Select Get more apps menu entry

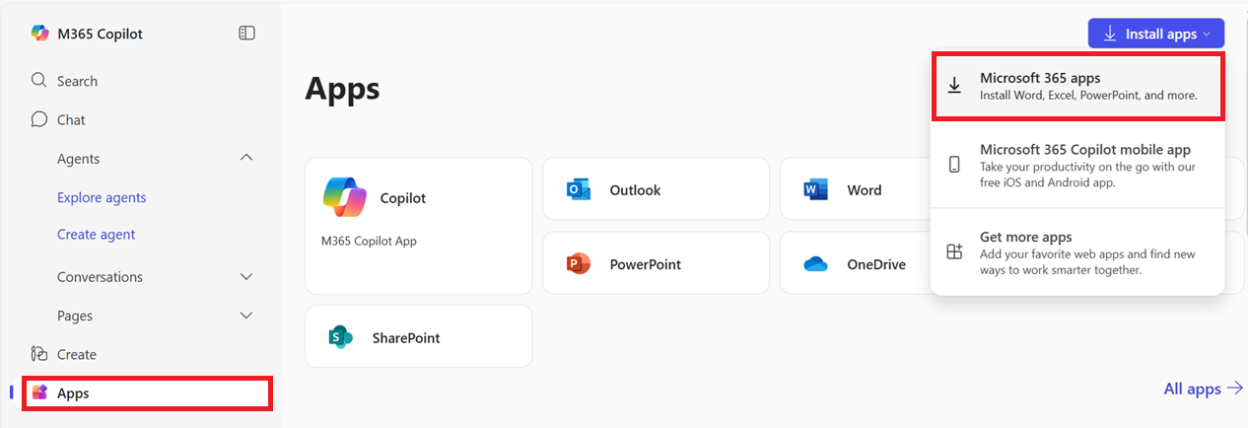(x=1077, y=253)
